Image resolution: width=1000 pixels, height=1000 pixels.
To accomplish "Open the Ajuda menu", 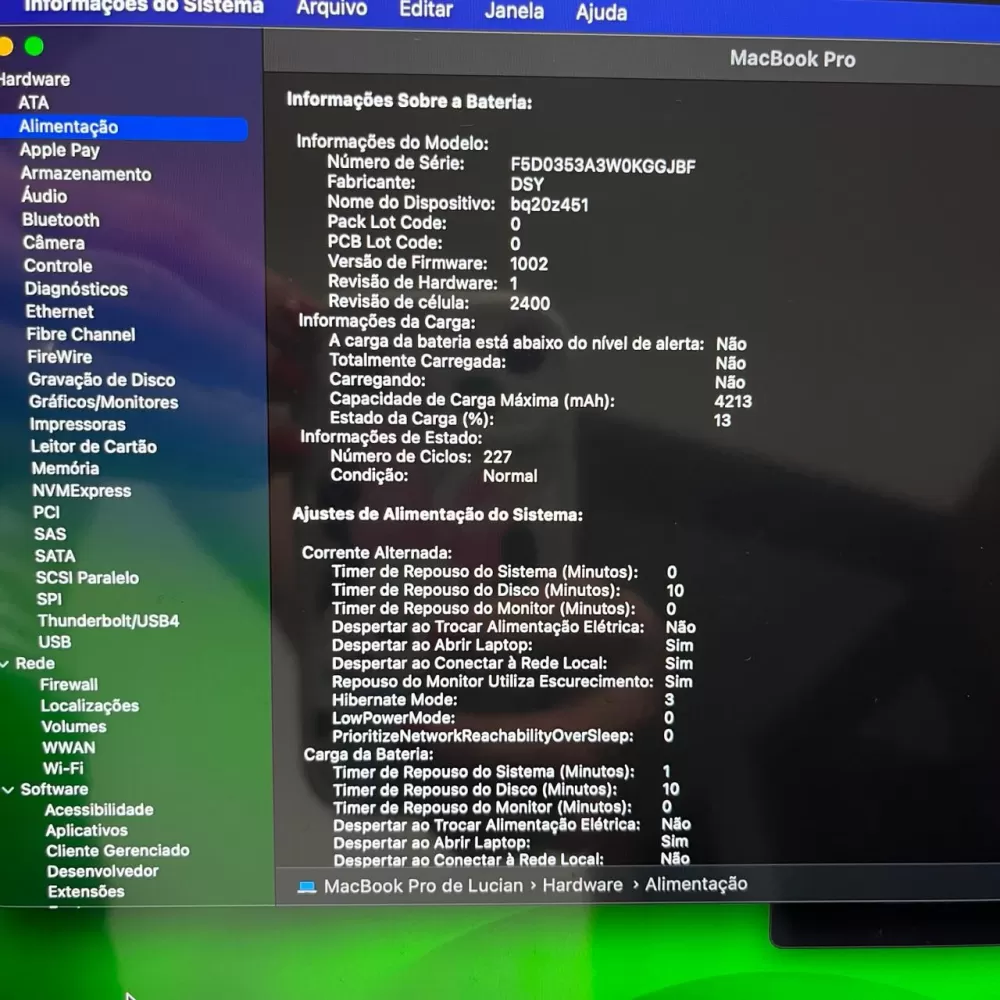I will 601,12.
